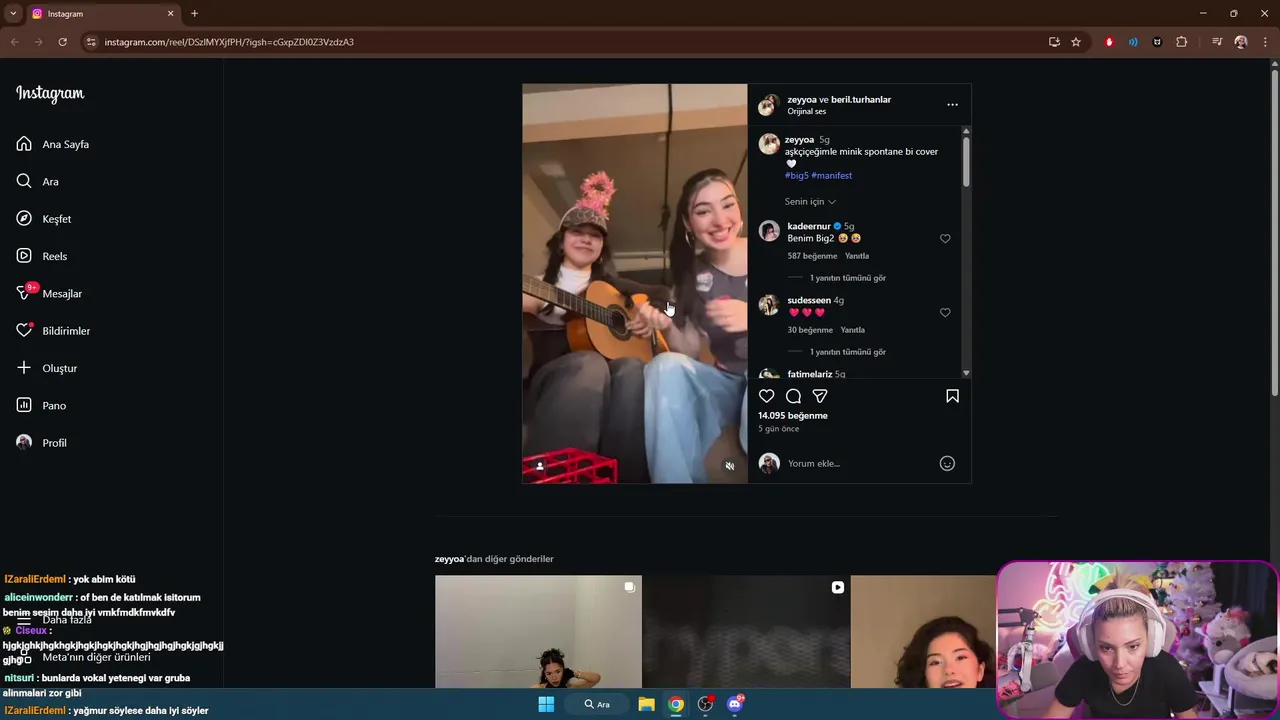Open new browser tab
The height and width of the screenshot is (720, 1280).
click(194, 13)
